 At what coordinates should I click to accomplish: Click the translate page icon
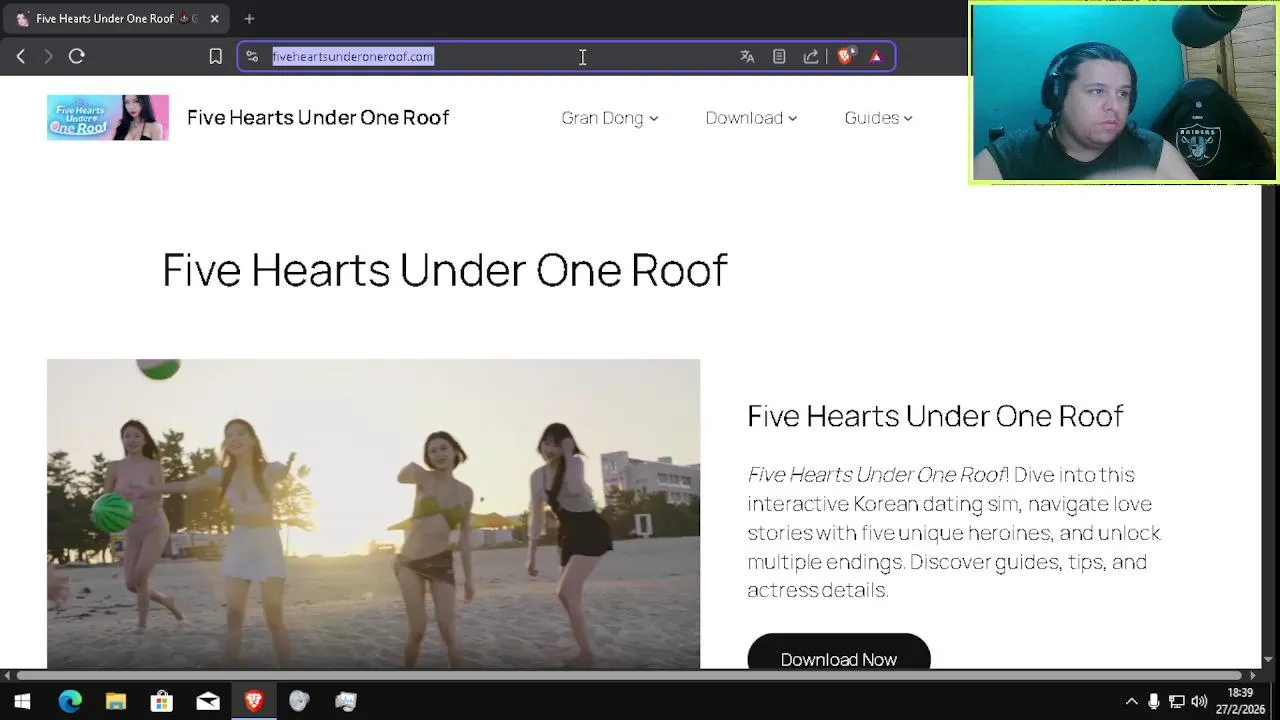[x=747, y=57]
